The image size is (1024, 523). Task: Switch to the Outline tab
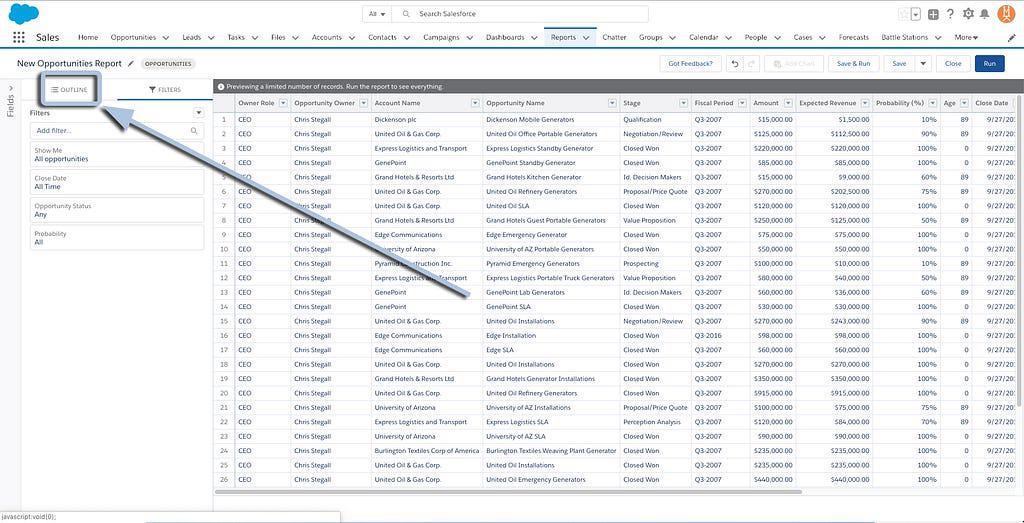(69, 89)
